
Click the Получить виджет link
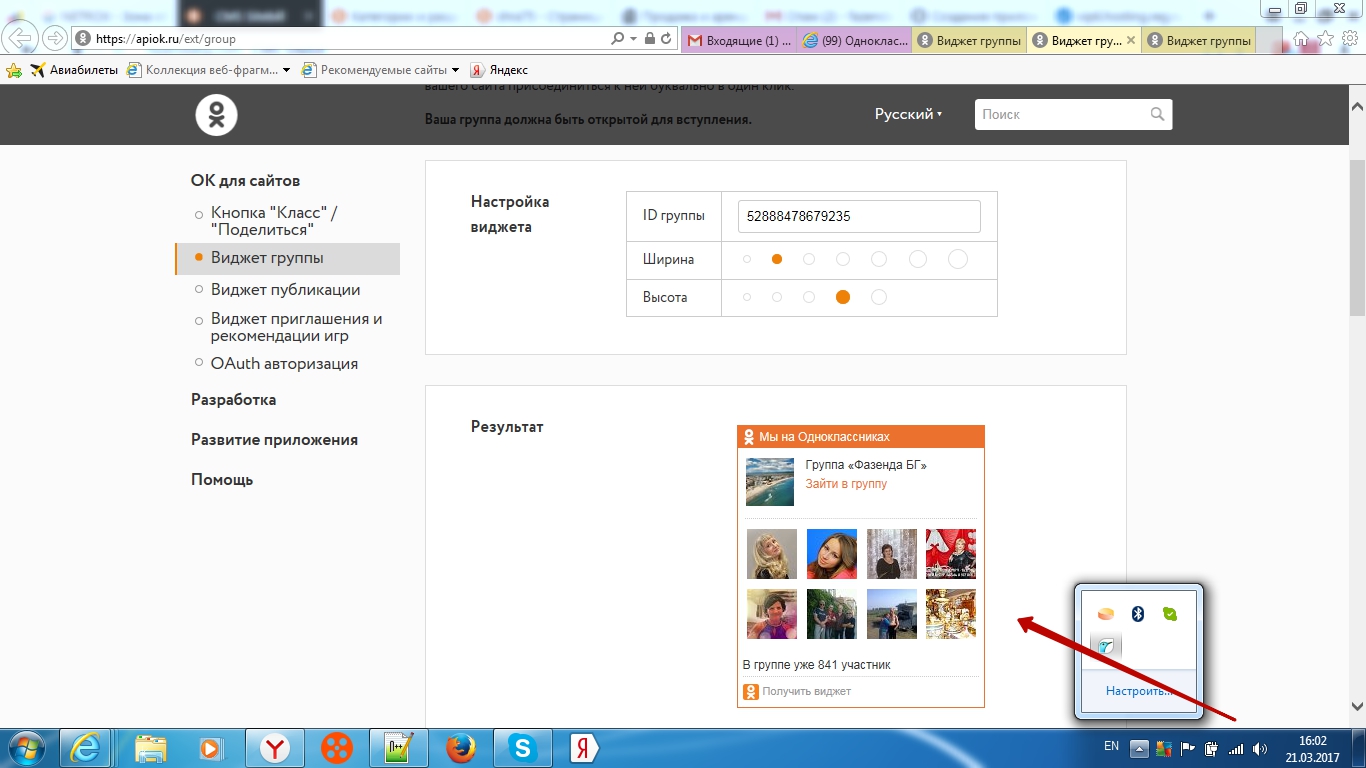(x=806, y=691)
